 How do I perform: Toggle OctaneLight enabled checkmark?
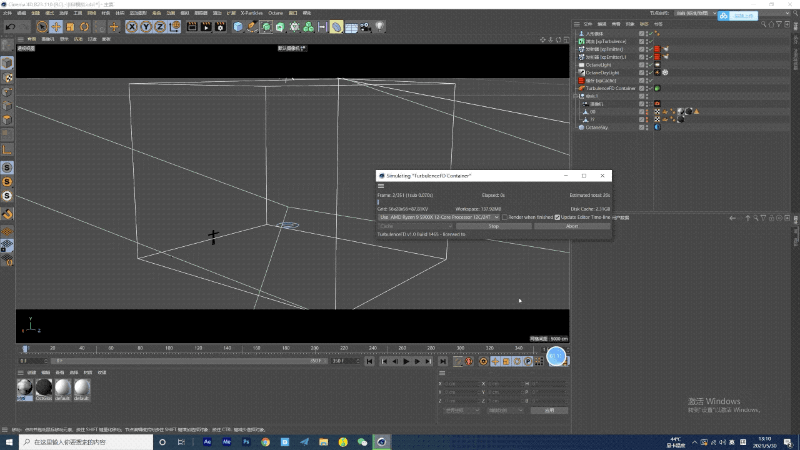(651, 65)
